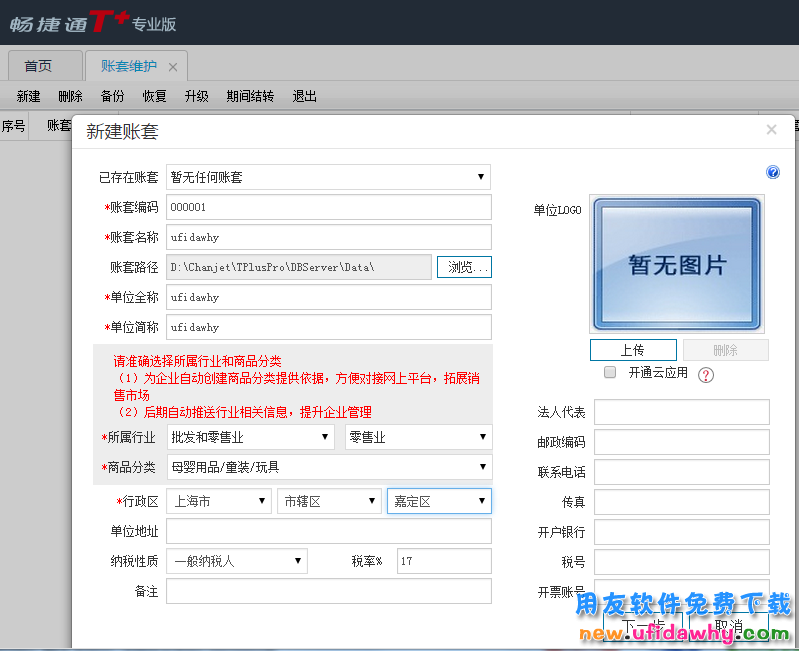The width and height of the screenshot is (799, 651).
Task: Click 新建 in the toolbar
Action: [x=28, y=97]
